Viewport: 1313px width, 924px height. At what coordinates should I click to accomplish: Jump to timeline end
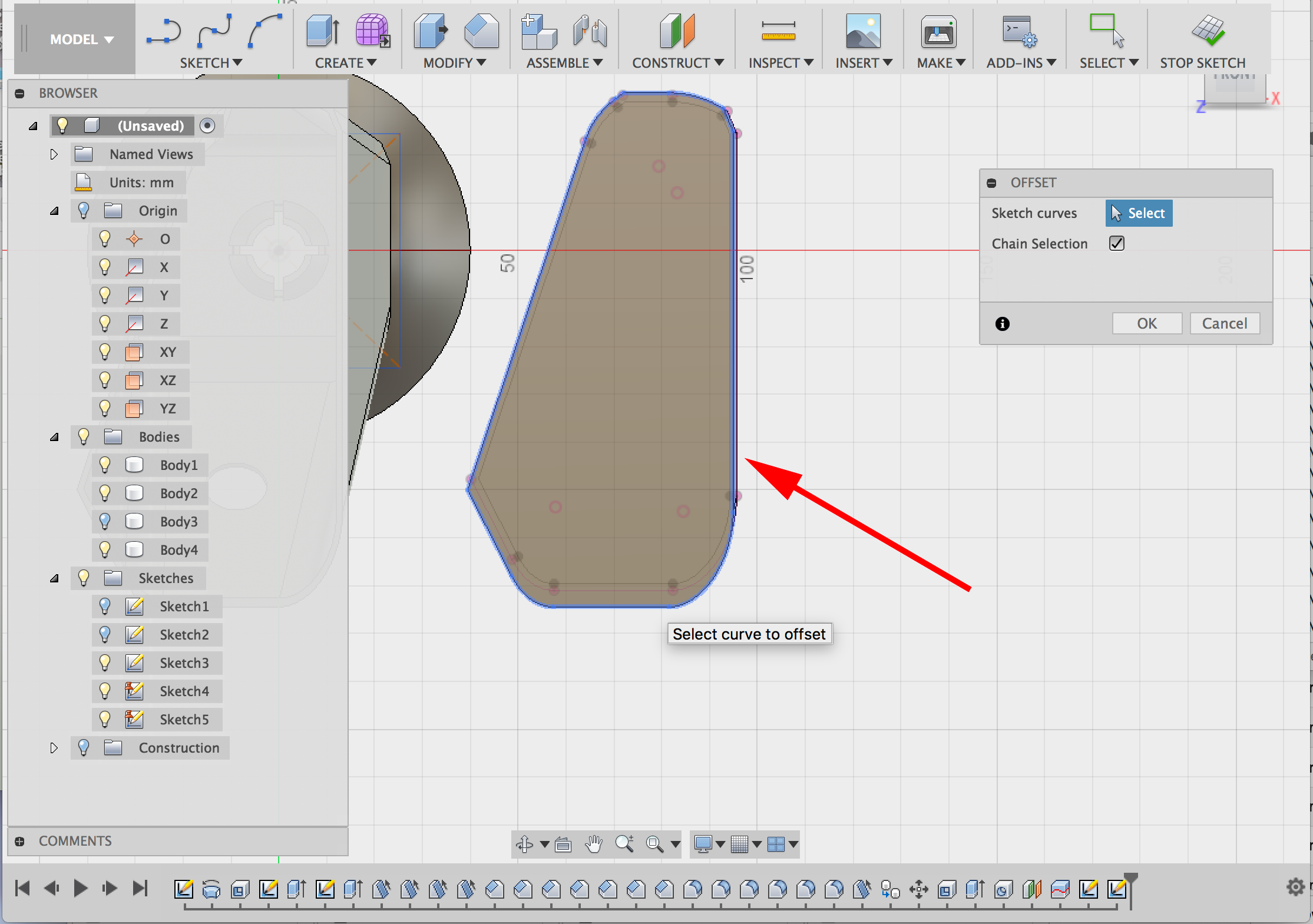[140, 887]
